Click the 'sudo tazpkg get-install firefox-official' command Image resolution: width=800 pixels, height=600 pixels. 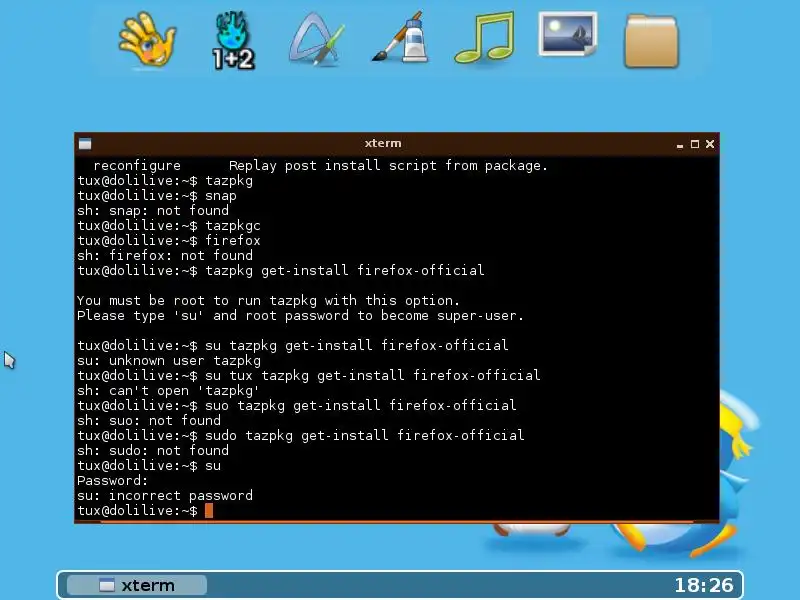tap(364, 435)
